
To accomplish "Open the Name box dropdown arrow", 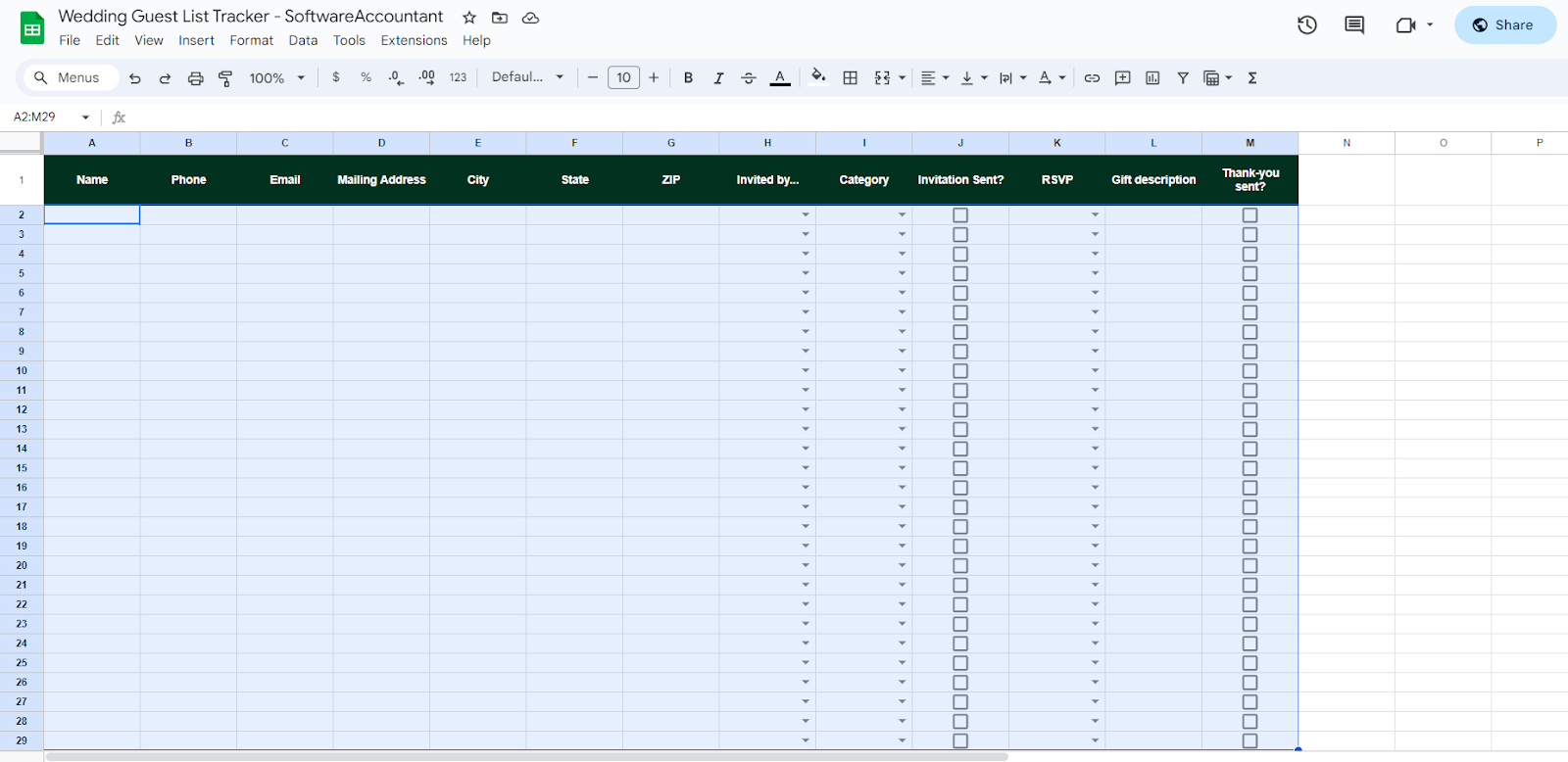I will 85,118.
